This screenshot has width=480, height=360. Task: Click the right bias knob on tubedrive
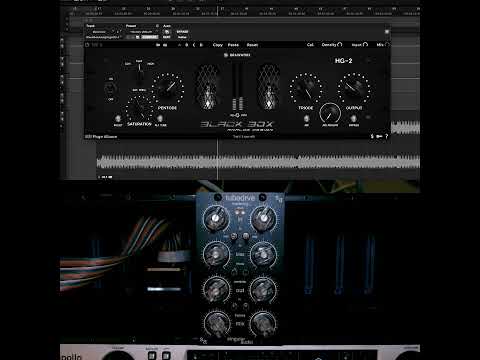(x=263, y=254)
